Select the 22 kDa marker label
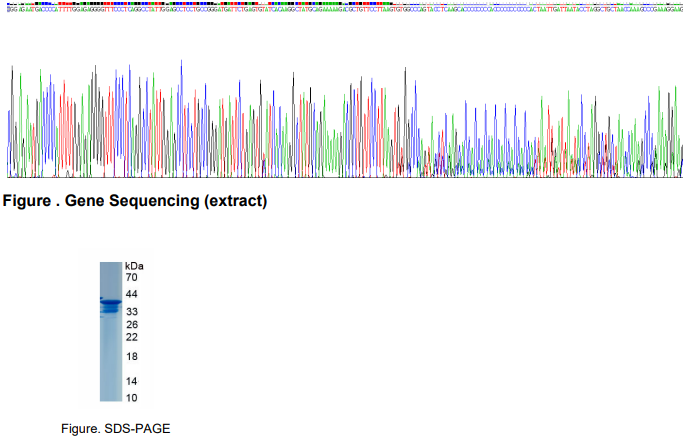694x443 pixels. (x=130, y=337)
